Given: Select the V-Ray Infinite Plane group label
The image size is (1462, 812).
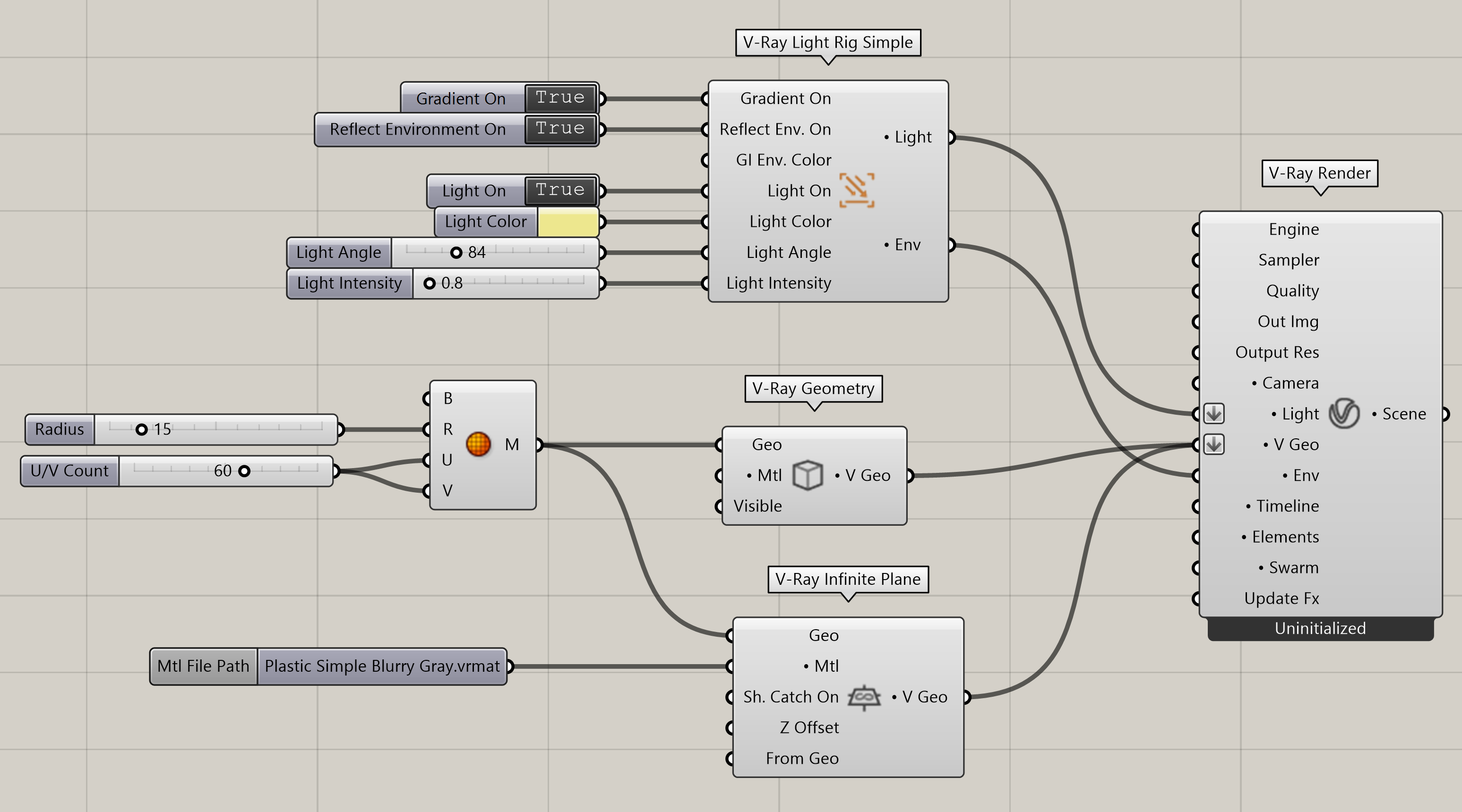Looking at the screenshot, I should (x=848, y=579).
